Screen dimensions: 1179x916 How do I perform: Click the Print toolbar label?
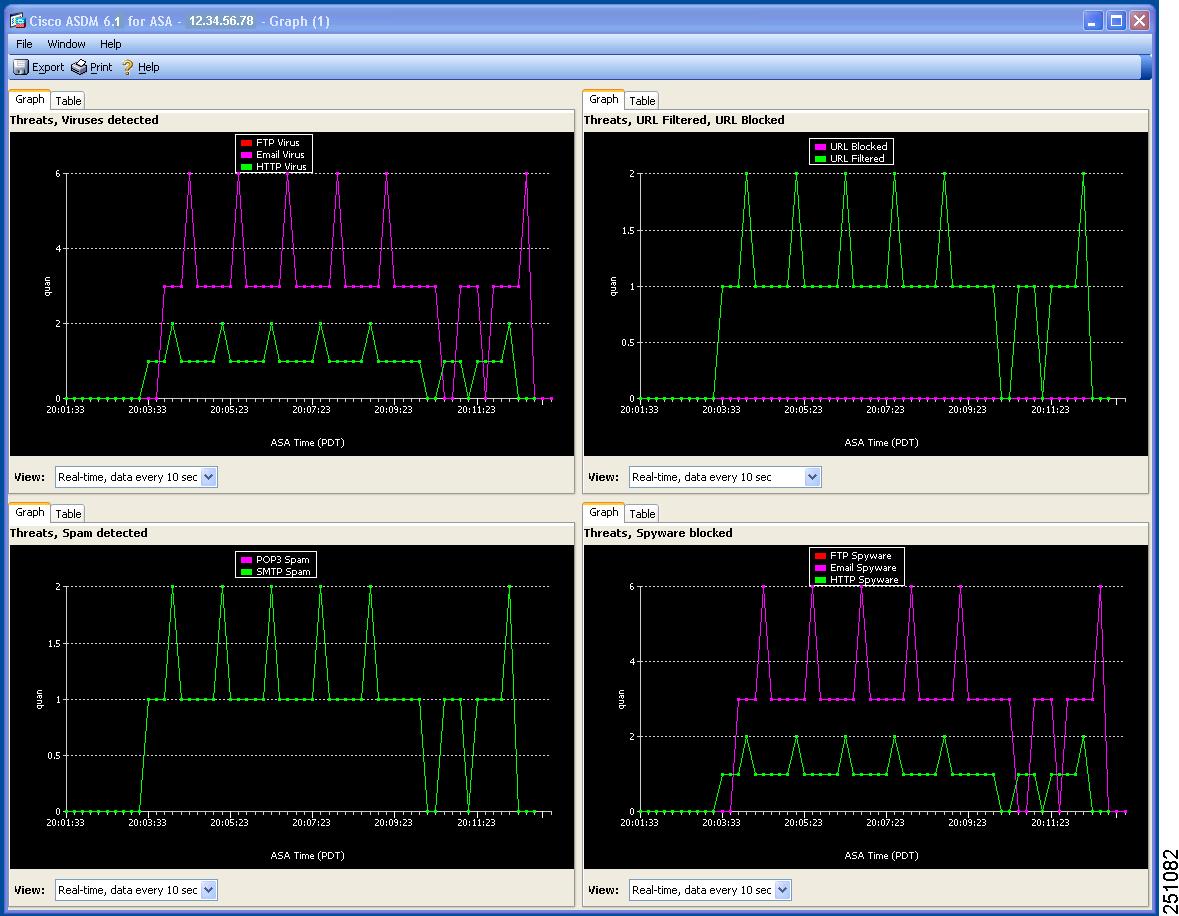pos(101,67)
